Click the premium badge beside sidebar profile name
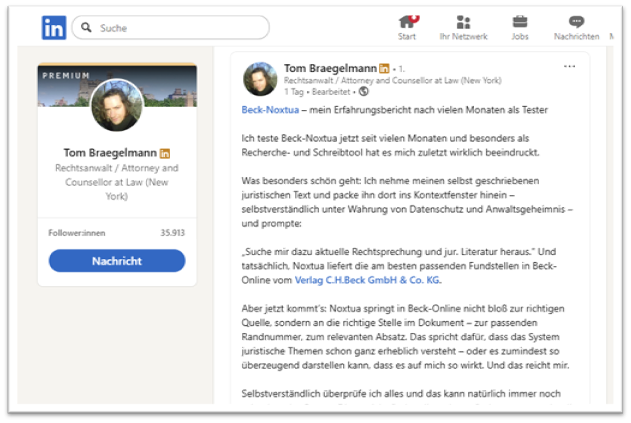Viewport: 631px width, 423px height. tap(165, 153)
